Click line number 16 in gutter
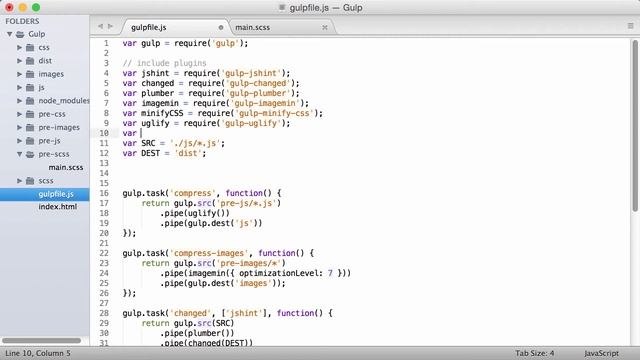Viewport: 640px width, 360px height. (x=104, y=193)
